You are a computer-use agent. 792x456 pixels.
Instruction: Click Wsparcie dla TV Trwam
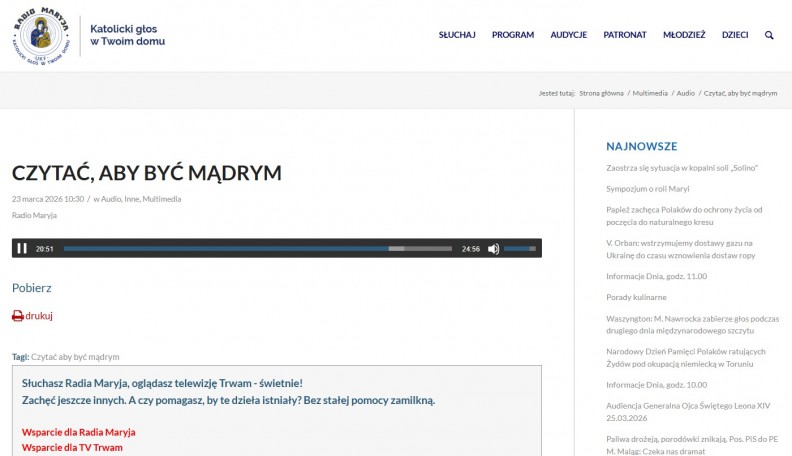tap(72, 447)
